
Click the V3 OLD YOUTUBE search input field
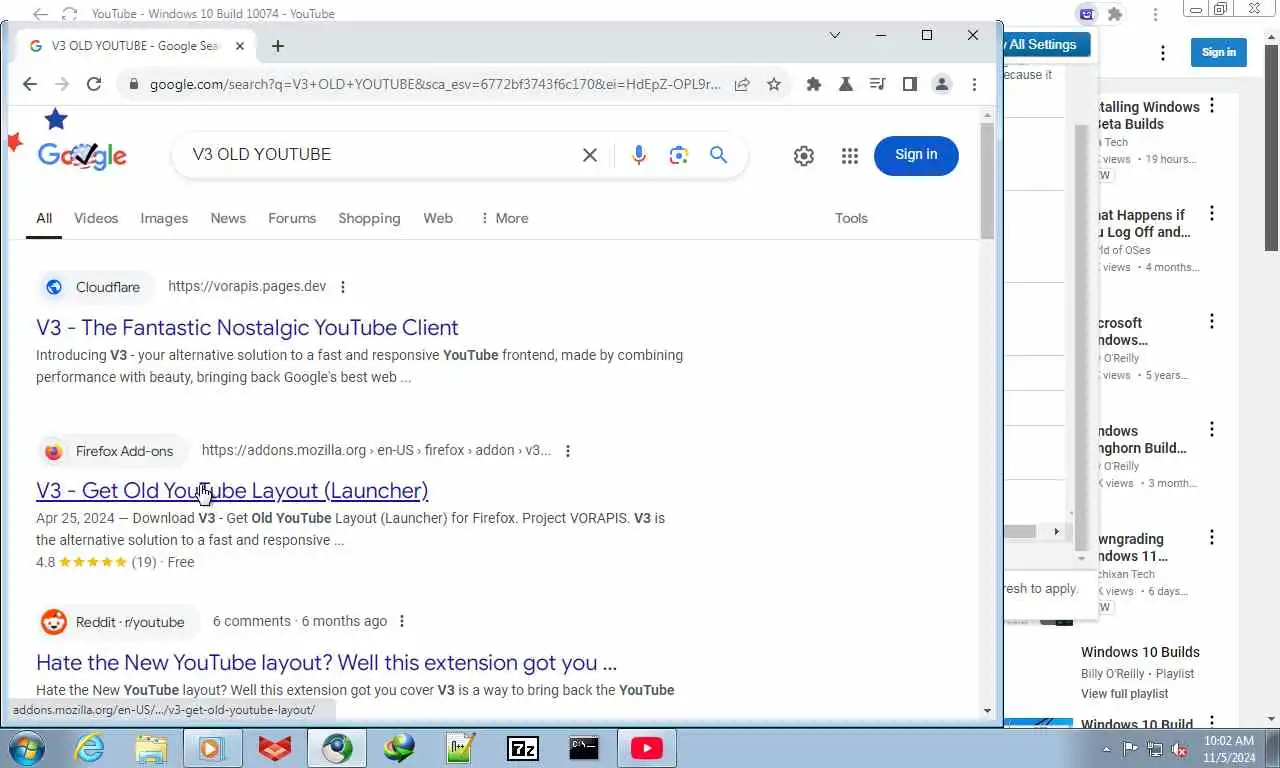point(380,155)
